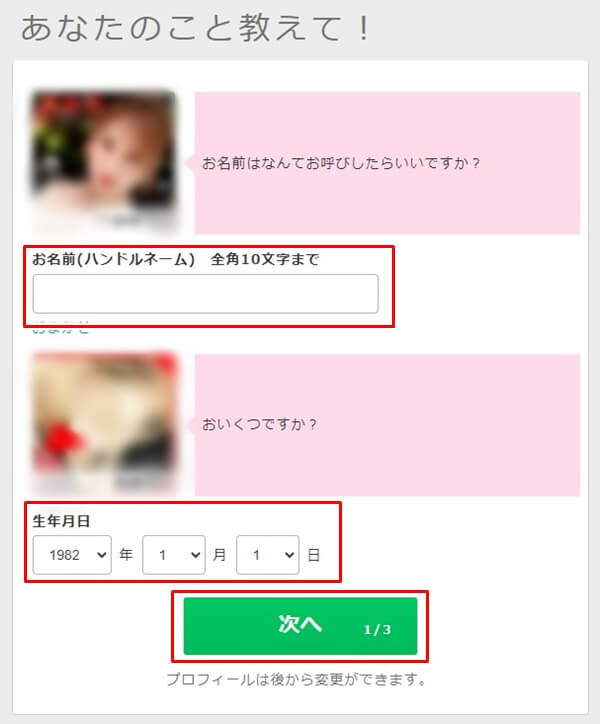This screenshot has width=600, height=724.
Task: Click the blurred avatar beside the name question
Action: (x=103, y=160)
